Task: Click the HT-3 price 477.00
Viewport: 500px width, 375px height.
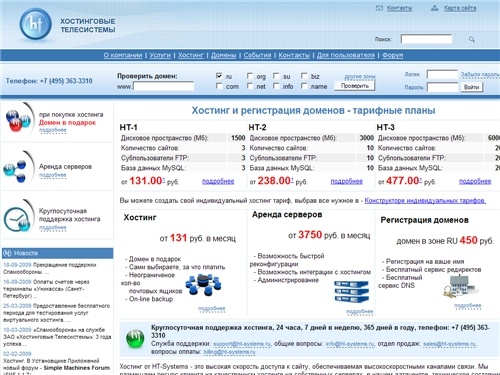Action: (403, 181)
